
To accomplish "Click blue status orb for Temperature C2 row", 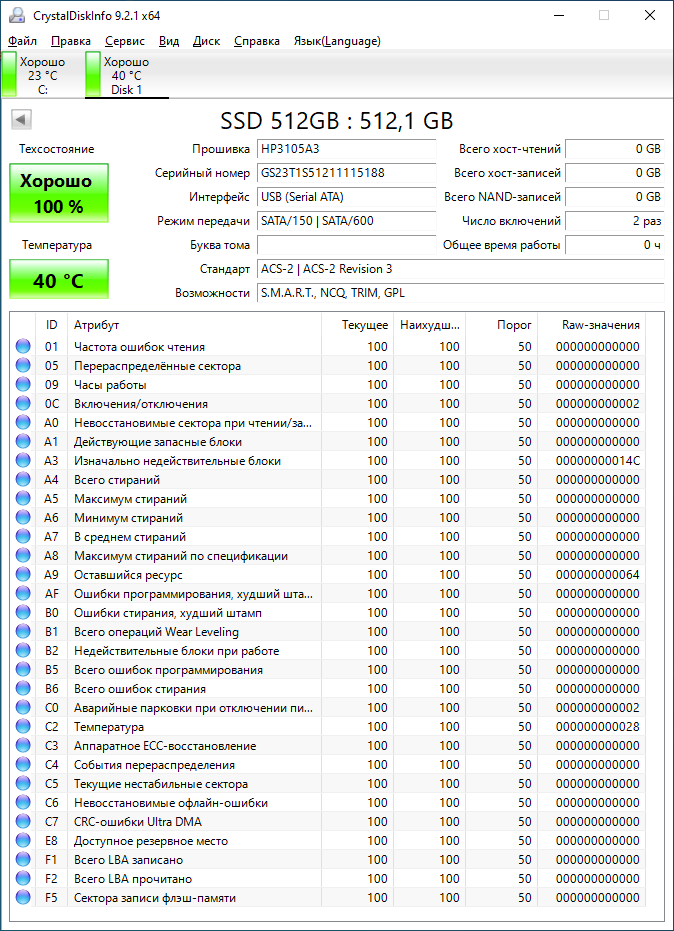I will point(23,726).
